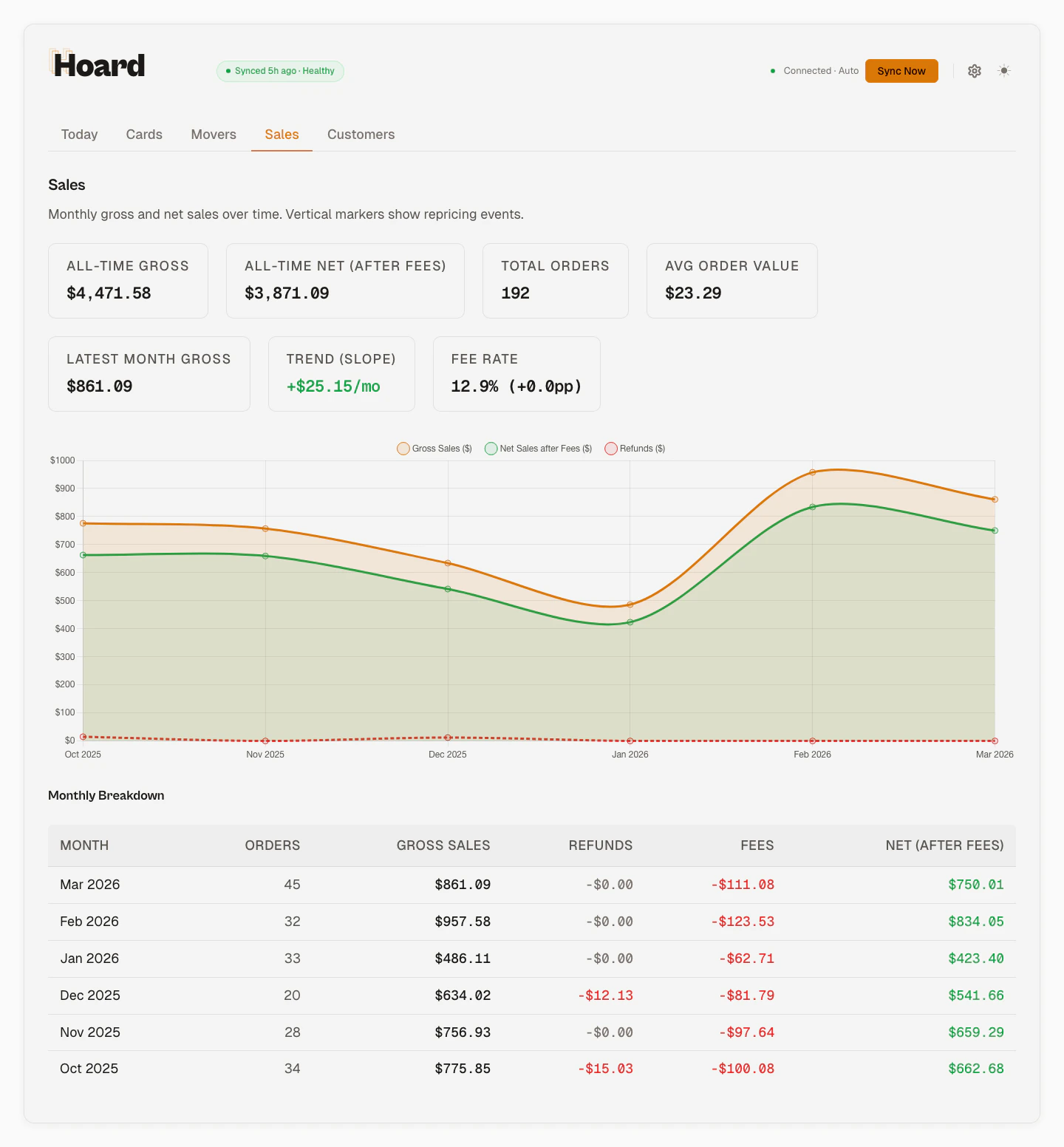The width and height of the screenshot is (1064, 1147).
Task: Select the green Net Sales legend circle
Action: (489, 449)
